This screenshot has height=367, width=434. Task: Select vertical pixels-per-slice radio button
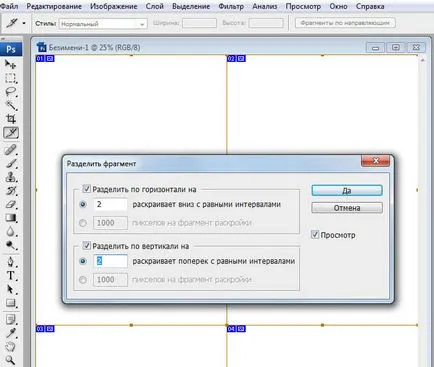83,280
